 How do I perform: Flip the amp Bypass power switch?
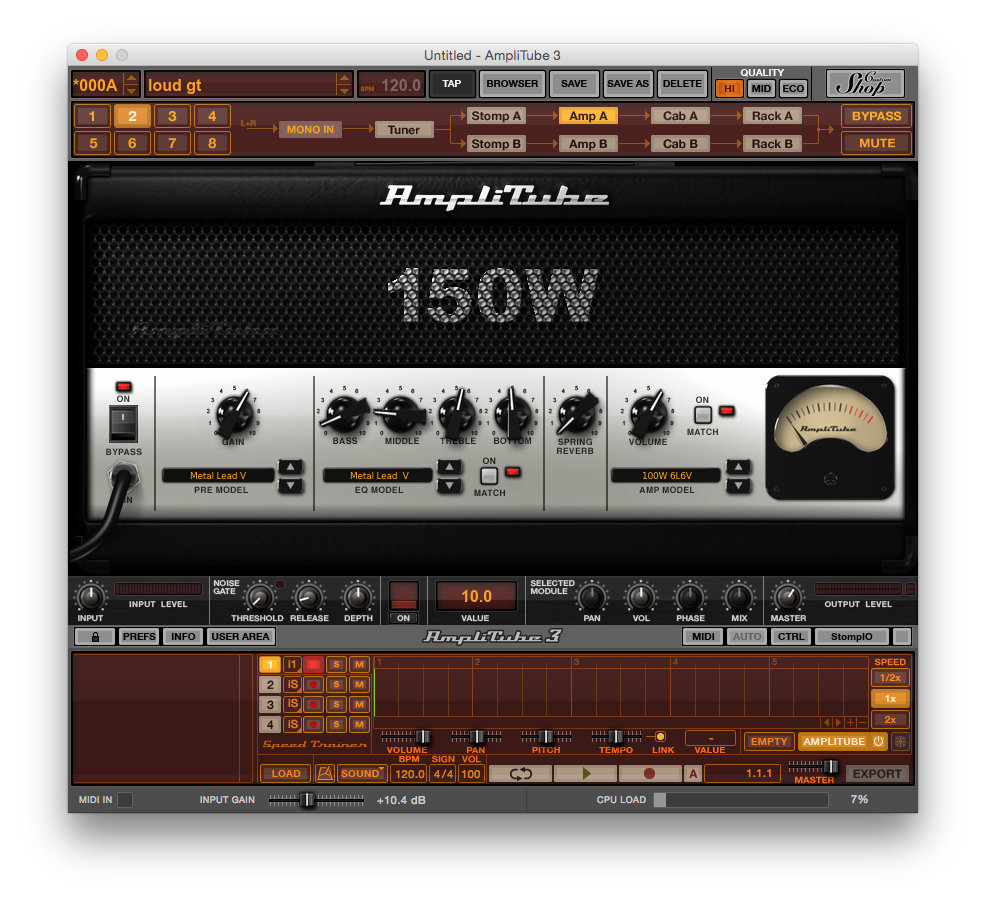123,423
